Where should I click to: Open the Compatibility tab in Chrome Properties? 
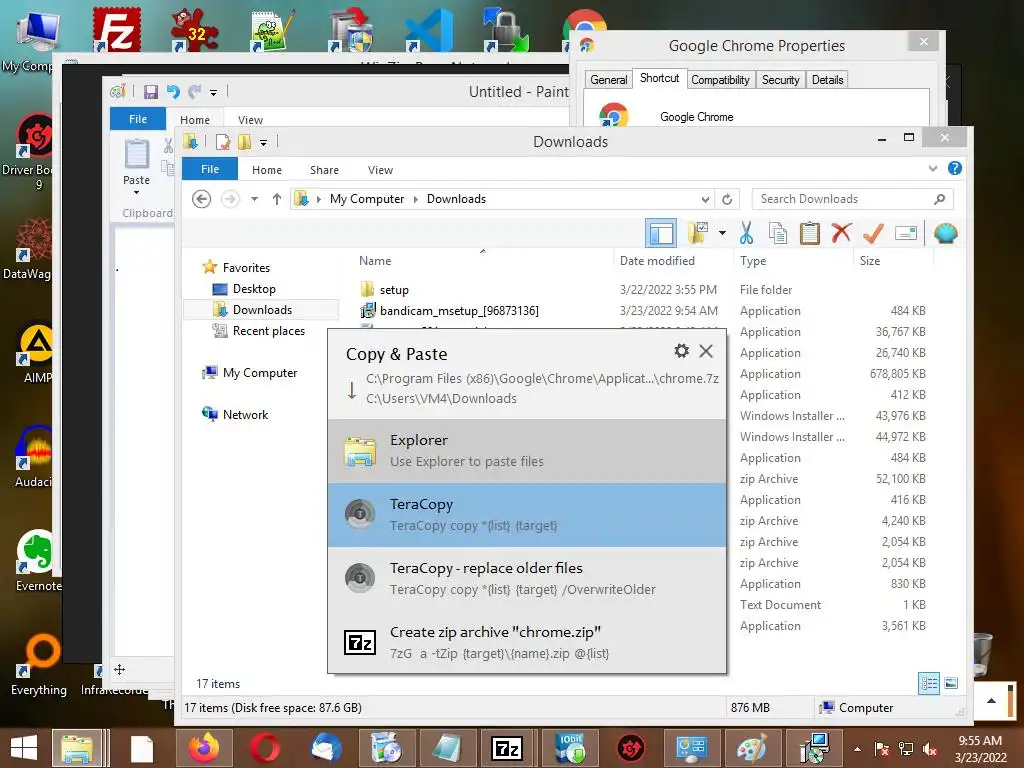click(x=720, y=80)
